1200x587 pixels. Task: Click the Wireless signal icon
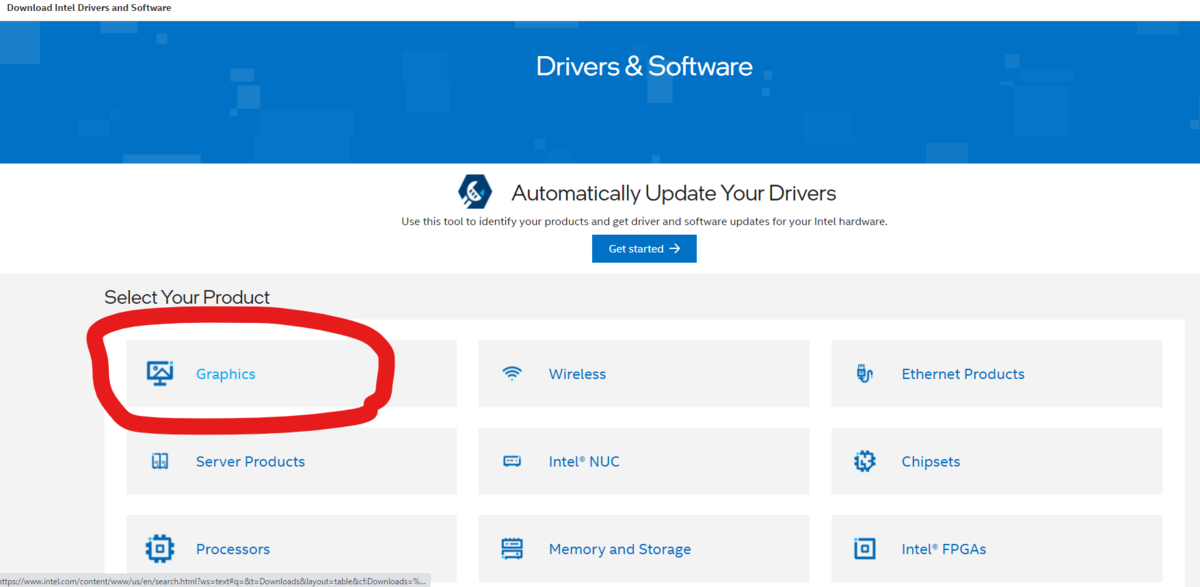pos(512,374)
